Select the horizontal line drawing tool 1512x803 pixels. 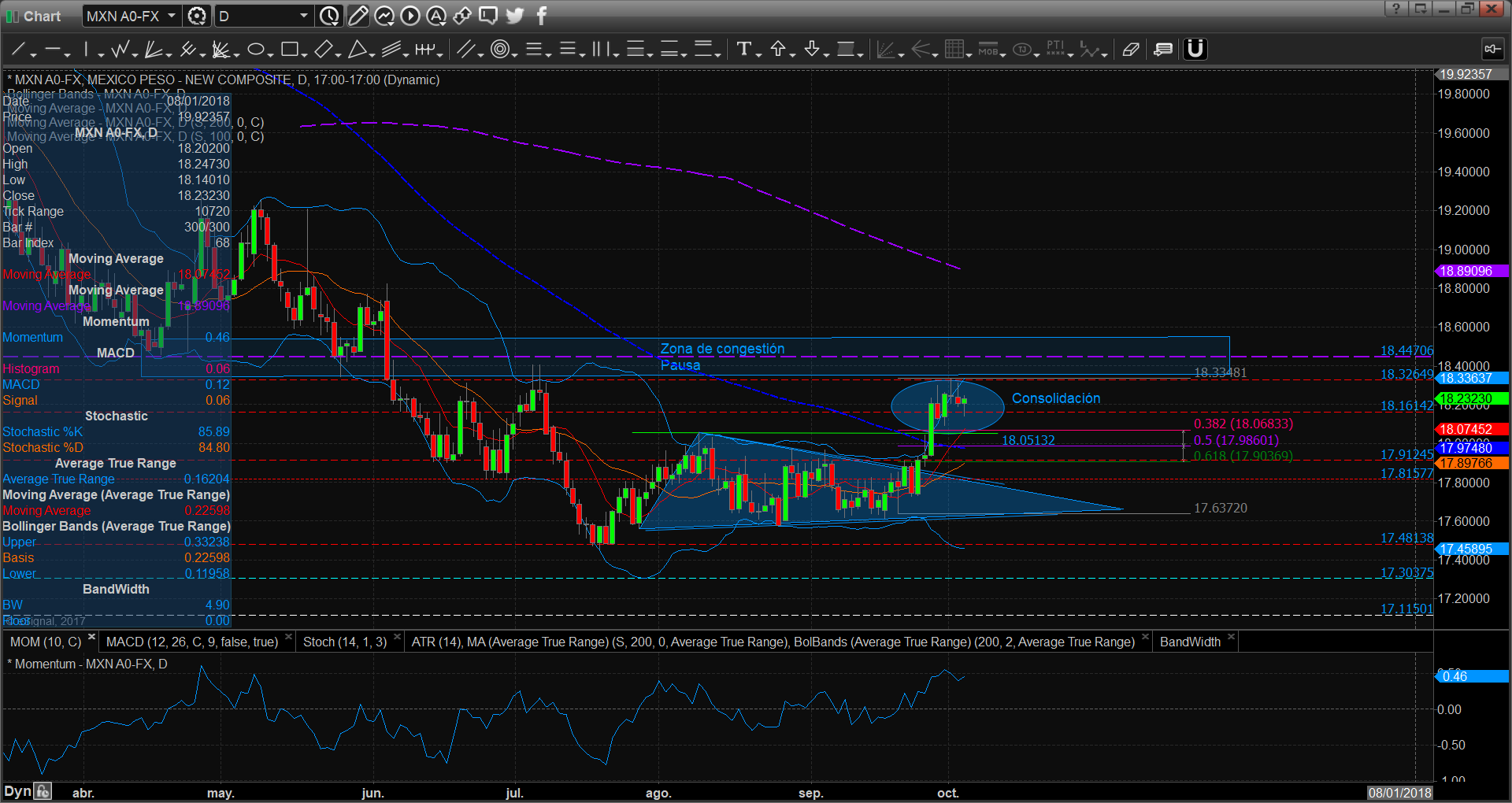(52, 50)
